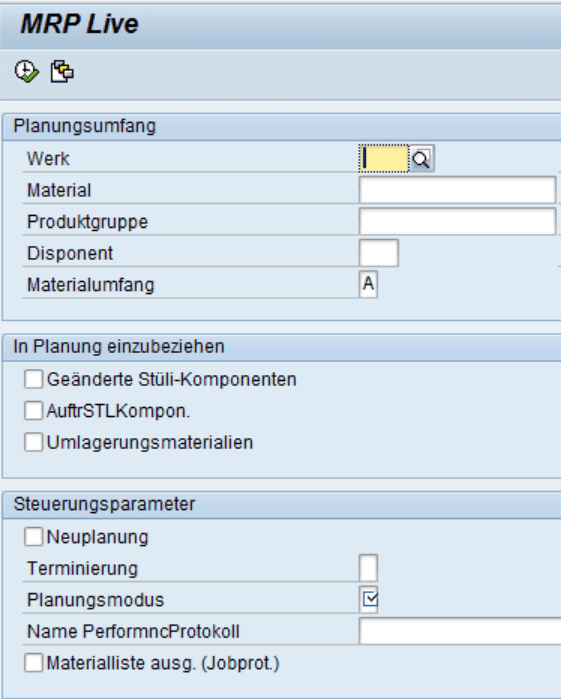561x699 pixels.
Task: Select the Produktgruppe input field
Action: [x=458, y=222]
